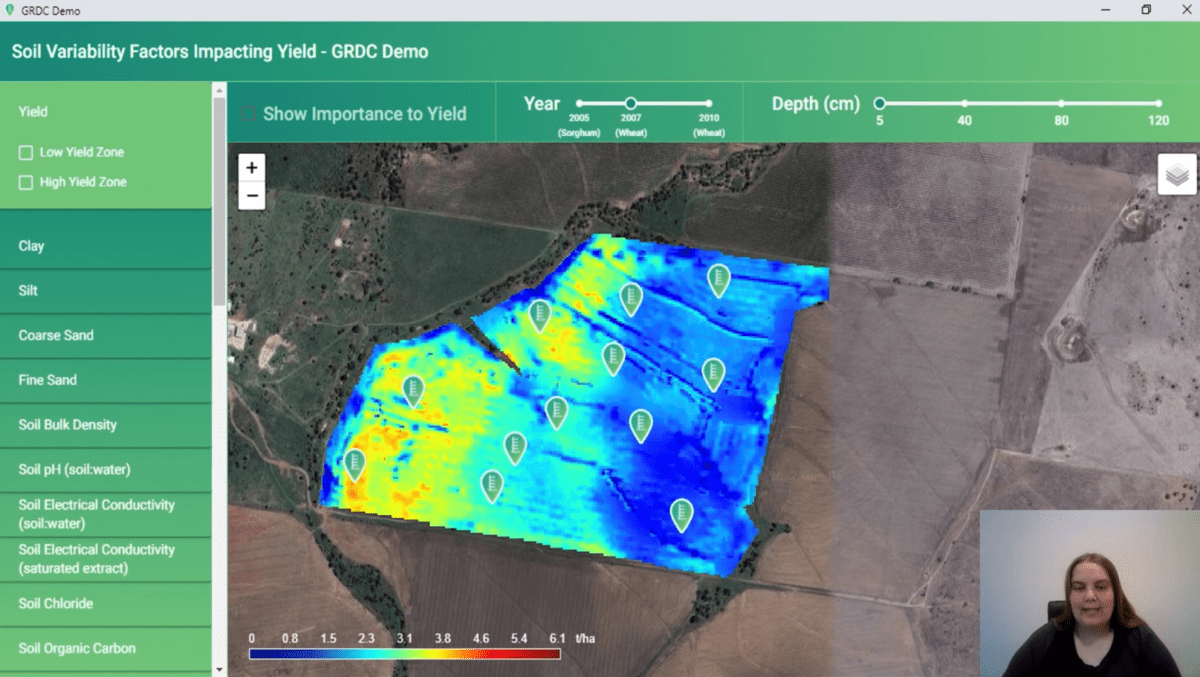Set Depth slider to 120 cm
The image size is (1200, 677).
[1158, 103]
